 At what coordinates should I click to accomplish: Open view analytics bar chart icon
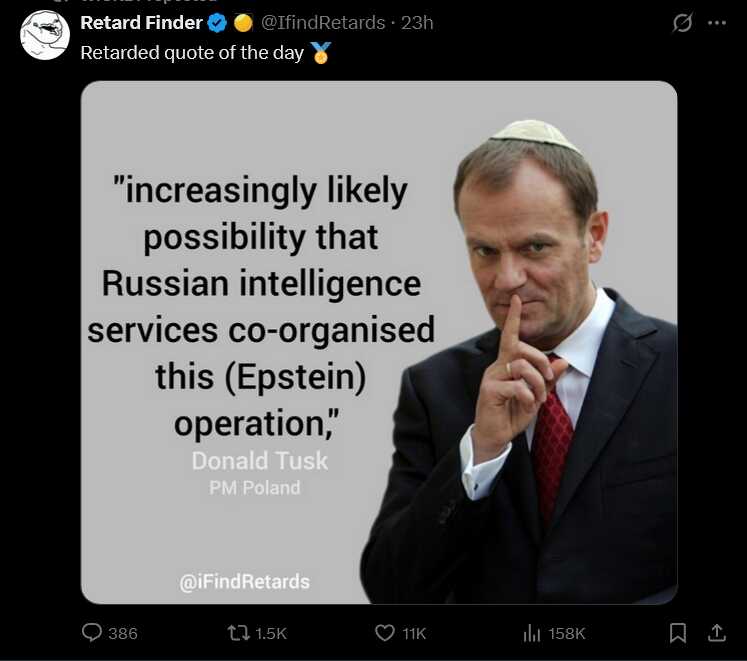tap(532, 633)
